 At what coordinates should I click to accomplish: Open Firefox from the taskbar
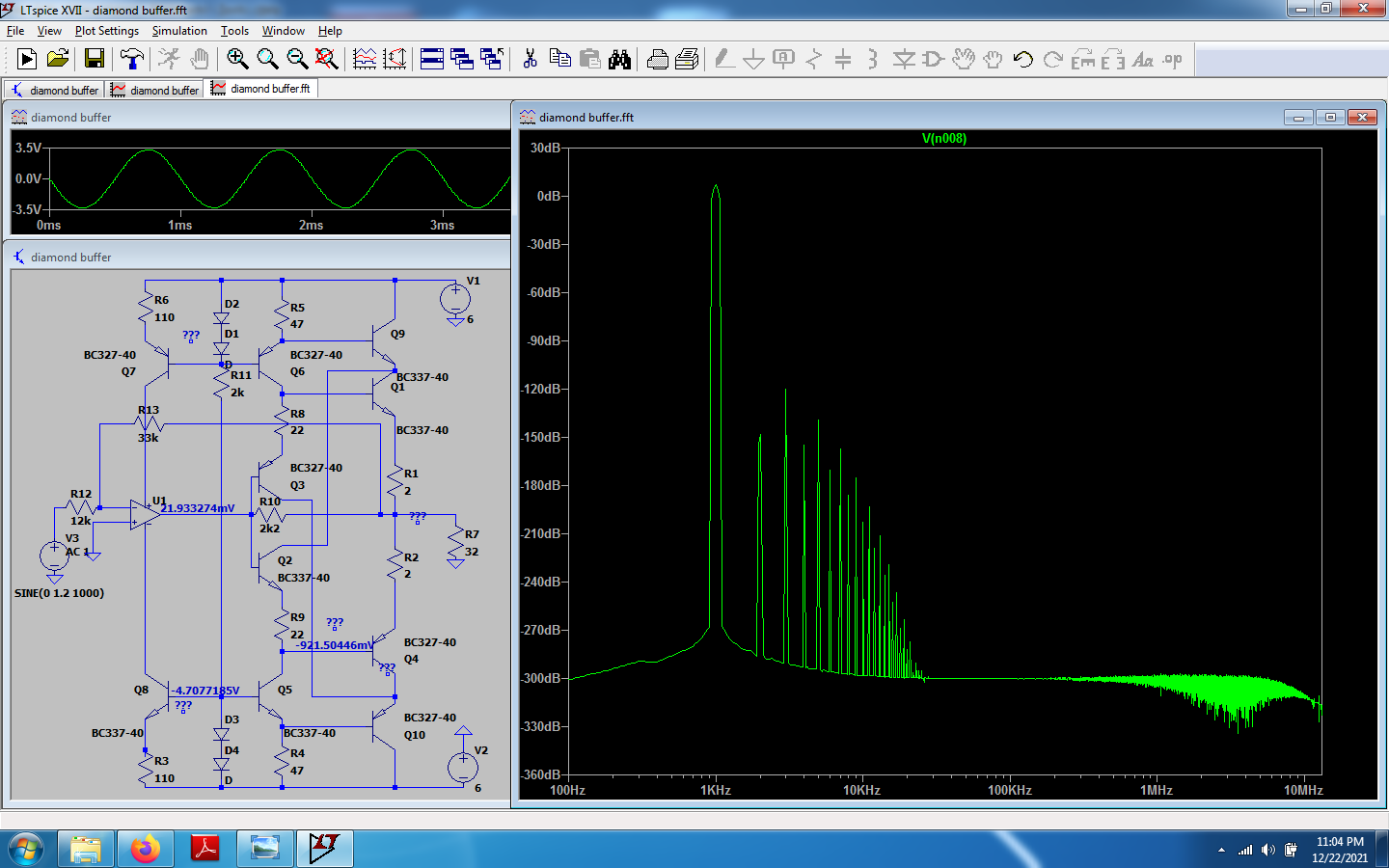click(146, 849)
